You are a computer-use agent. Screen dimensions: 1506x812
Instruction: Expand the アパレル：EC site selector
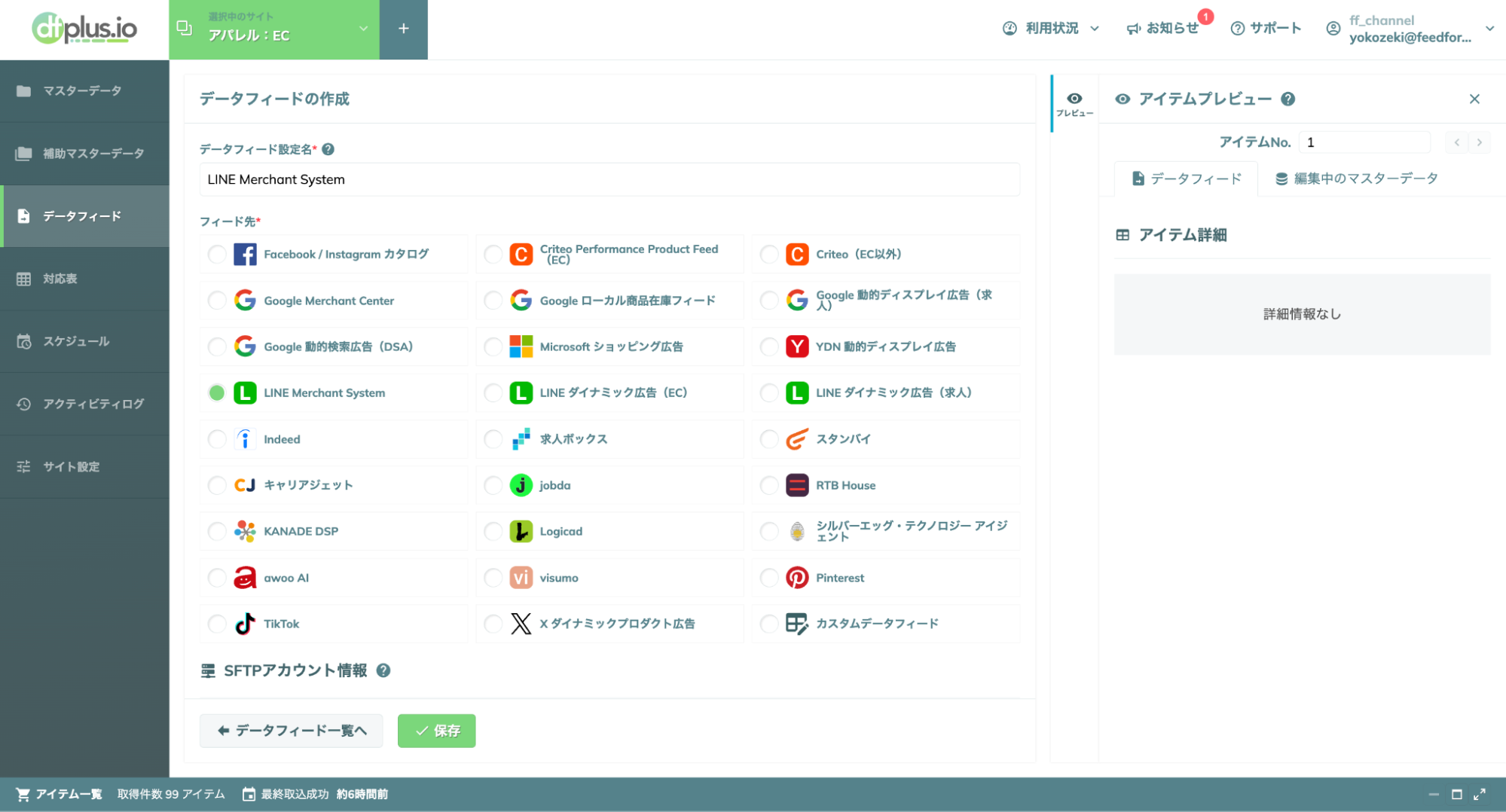tap(274, 29)
